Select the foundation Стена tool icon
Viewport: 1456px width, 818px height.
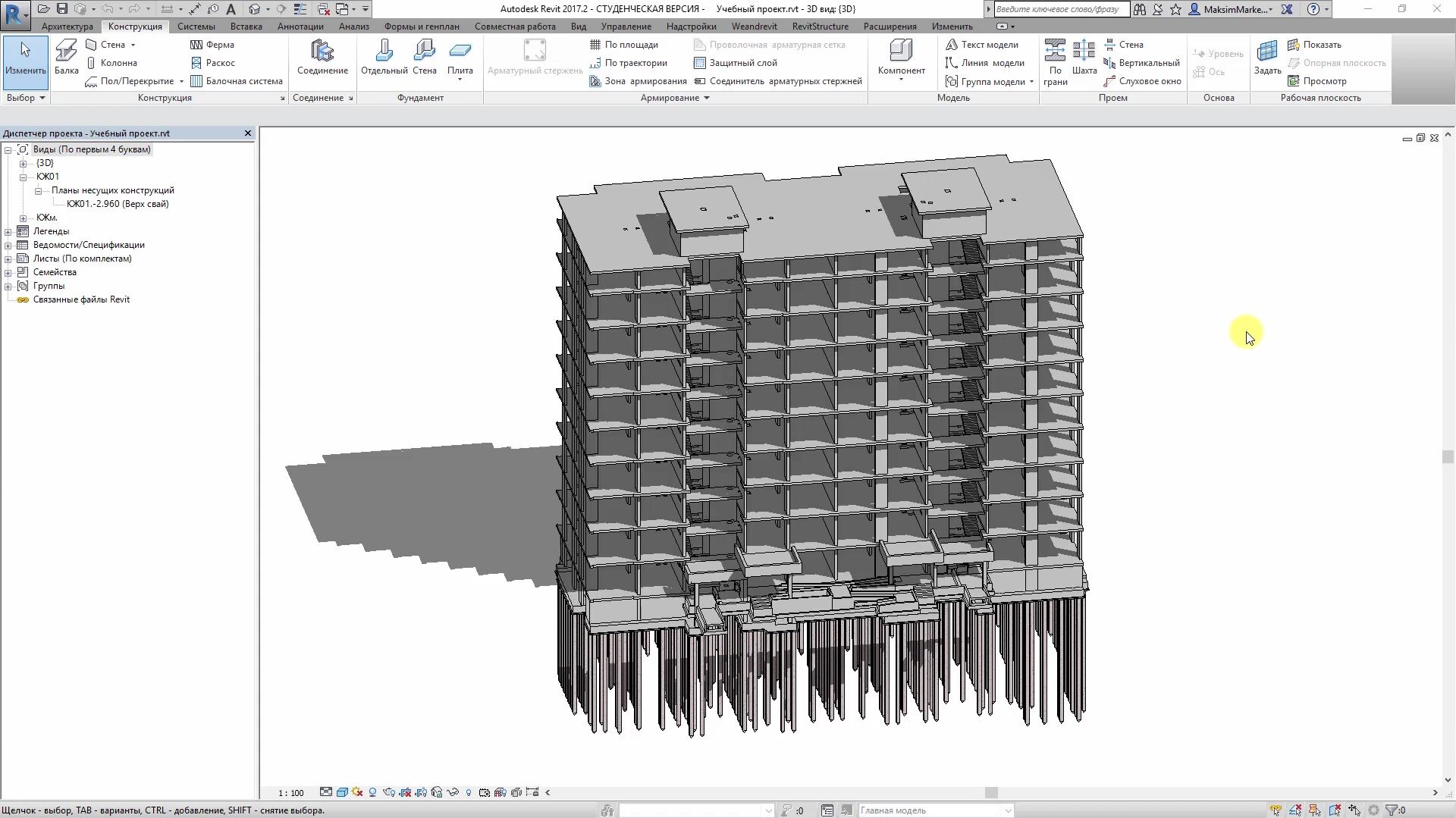[x=425, y=58]
